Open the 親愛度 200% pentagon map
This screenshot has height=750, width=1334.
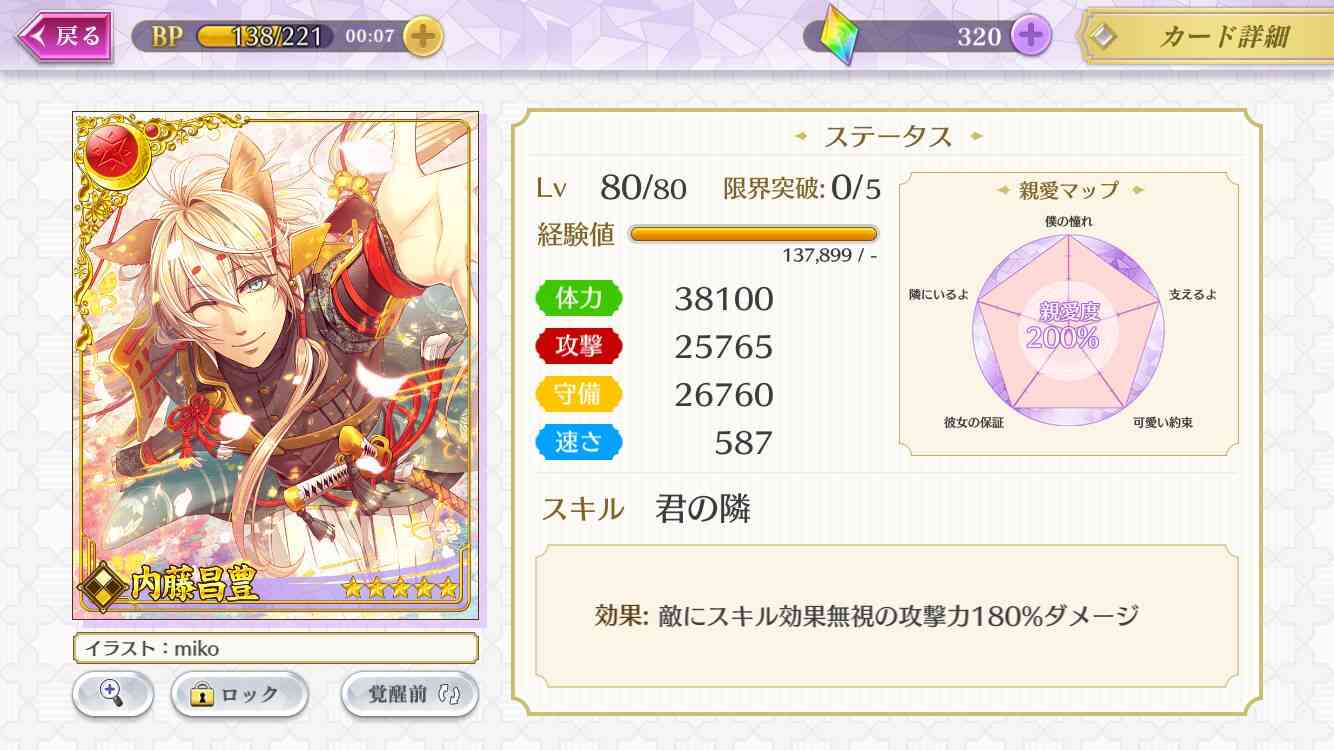tap(1068, 322)
